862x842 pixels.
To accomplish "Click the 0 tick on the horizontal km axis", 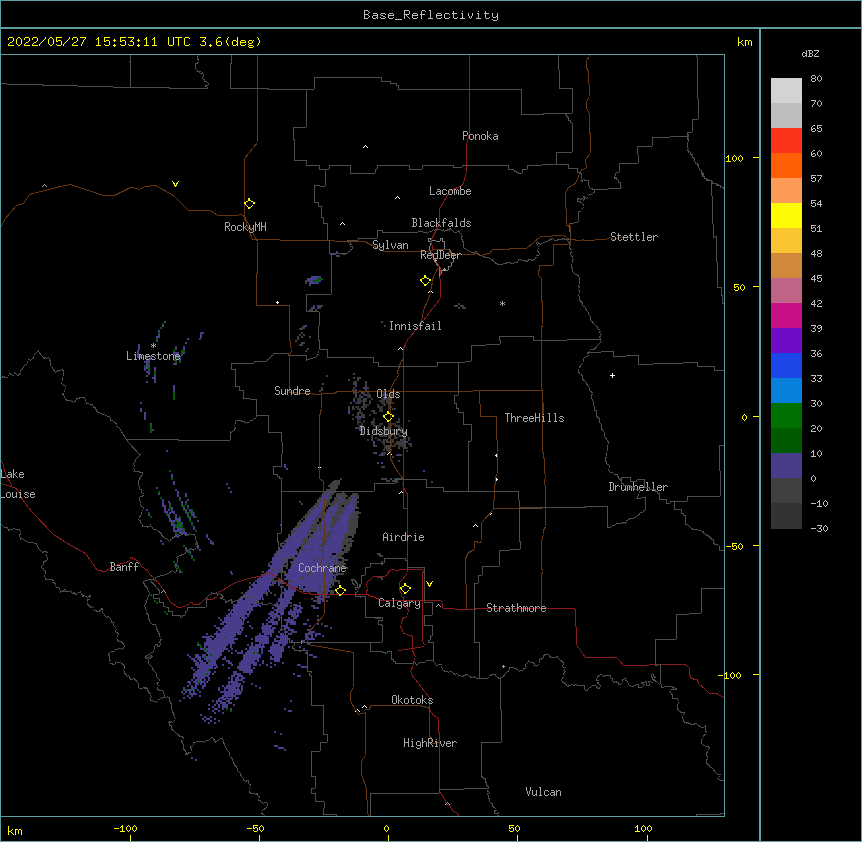I will point(386,829).
